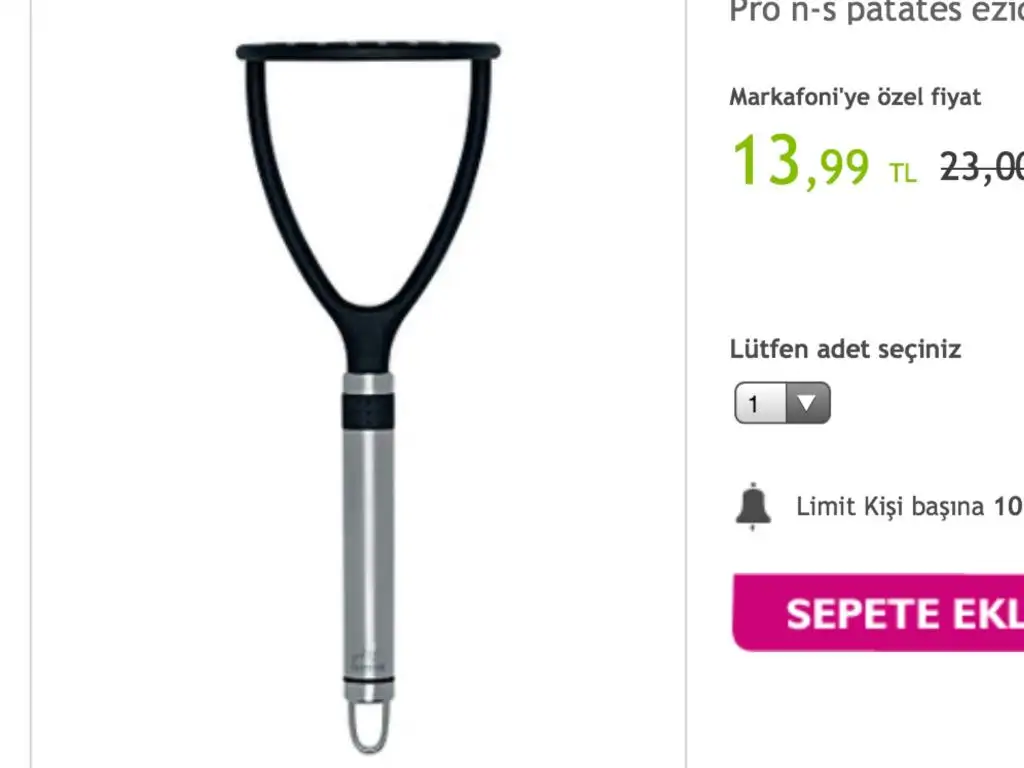This screenshot has width=1024, height=768.
Task: Click the Markafoni'ye özel fiyat label
Action: [855, 97]
